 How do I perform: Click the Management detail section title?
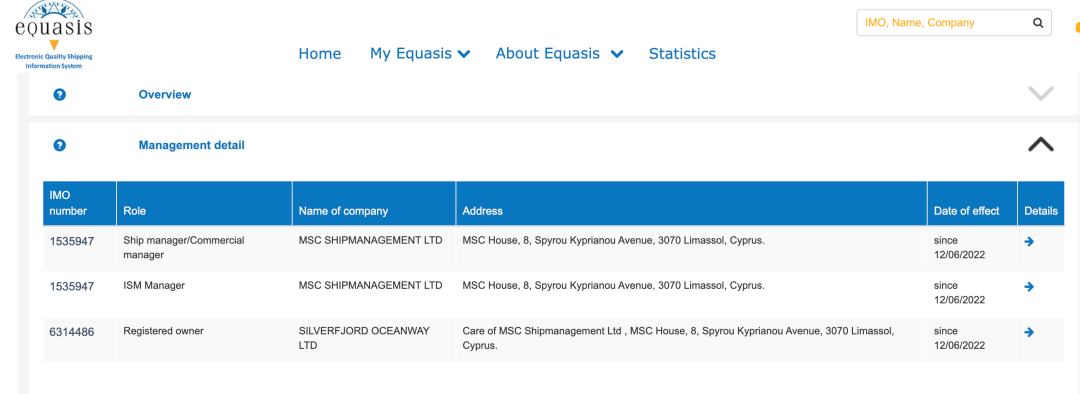pyautogui.click(x=191, y=145)
